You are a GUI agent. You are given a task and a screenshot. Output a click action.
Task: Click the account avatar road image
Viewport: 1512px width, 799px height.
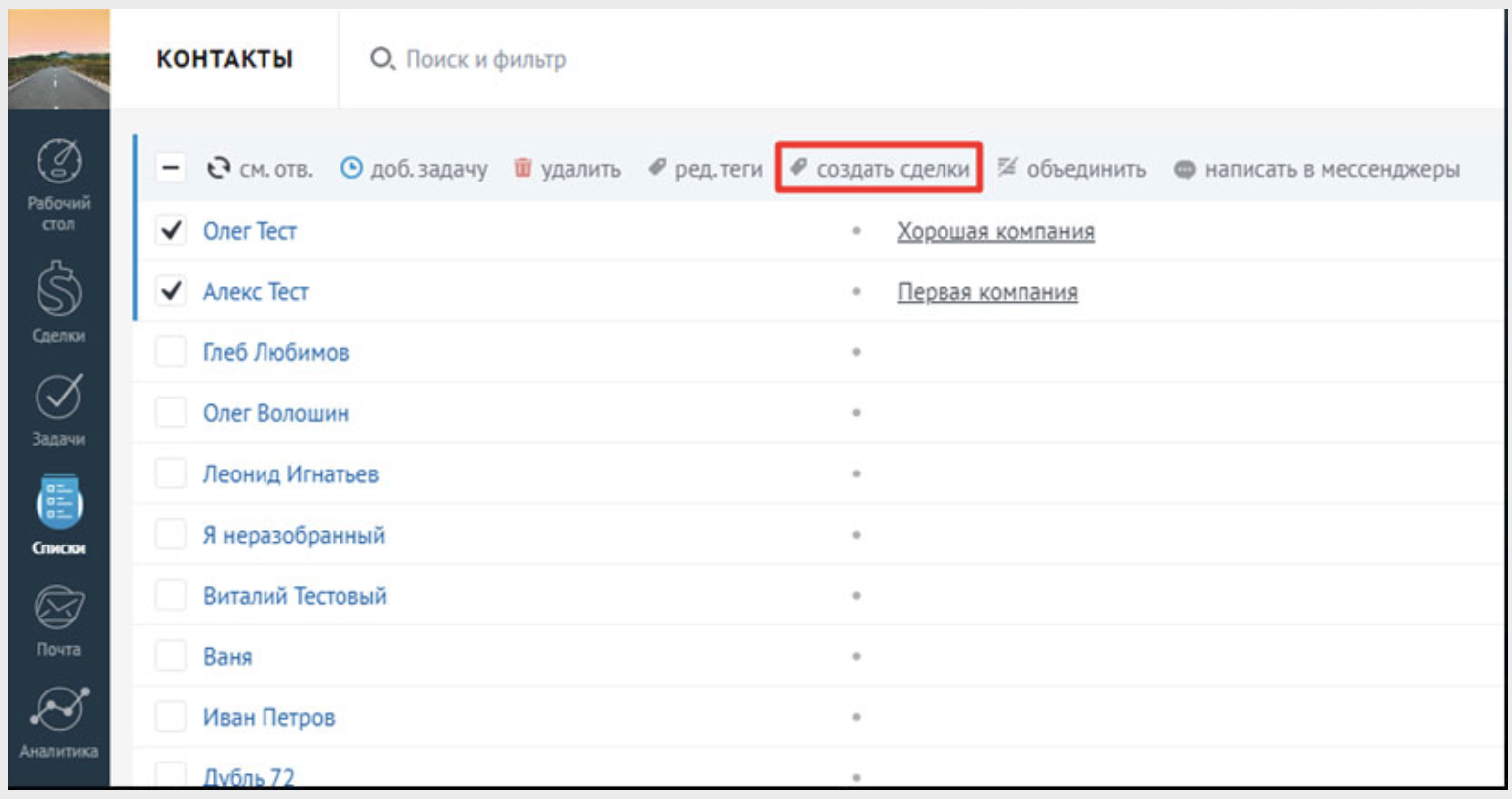[x=58, y=60]
